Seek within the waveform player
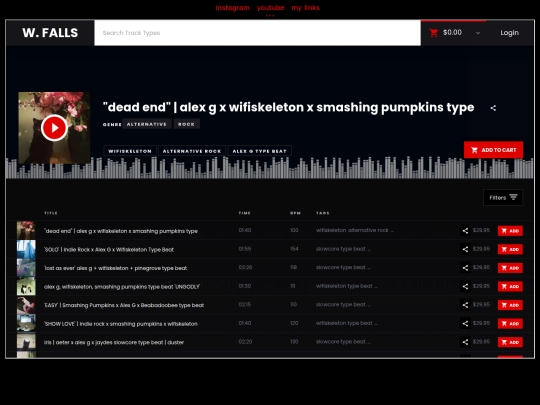 tap(270, 168)
